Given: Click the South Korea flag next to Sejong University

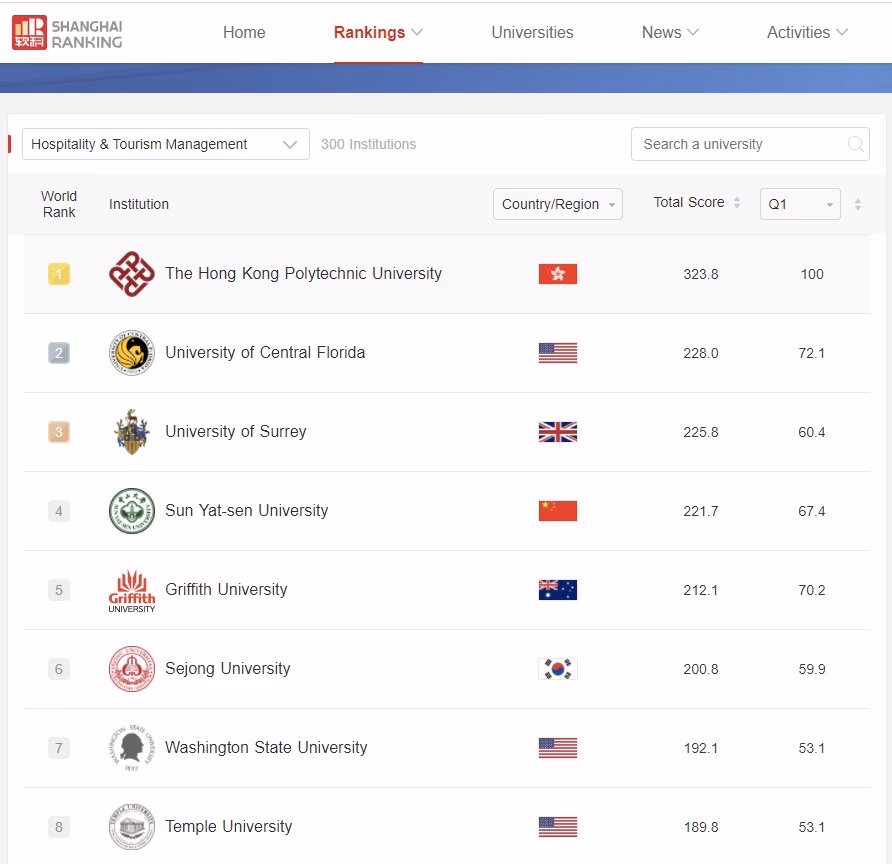Looking at the screenshot, I should (x=557, y=668).
